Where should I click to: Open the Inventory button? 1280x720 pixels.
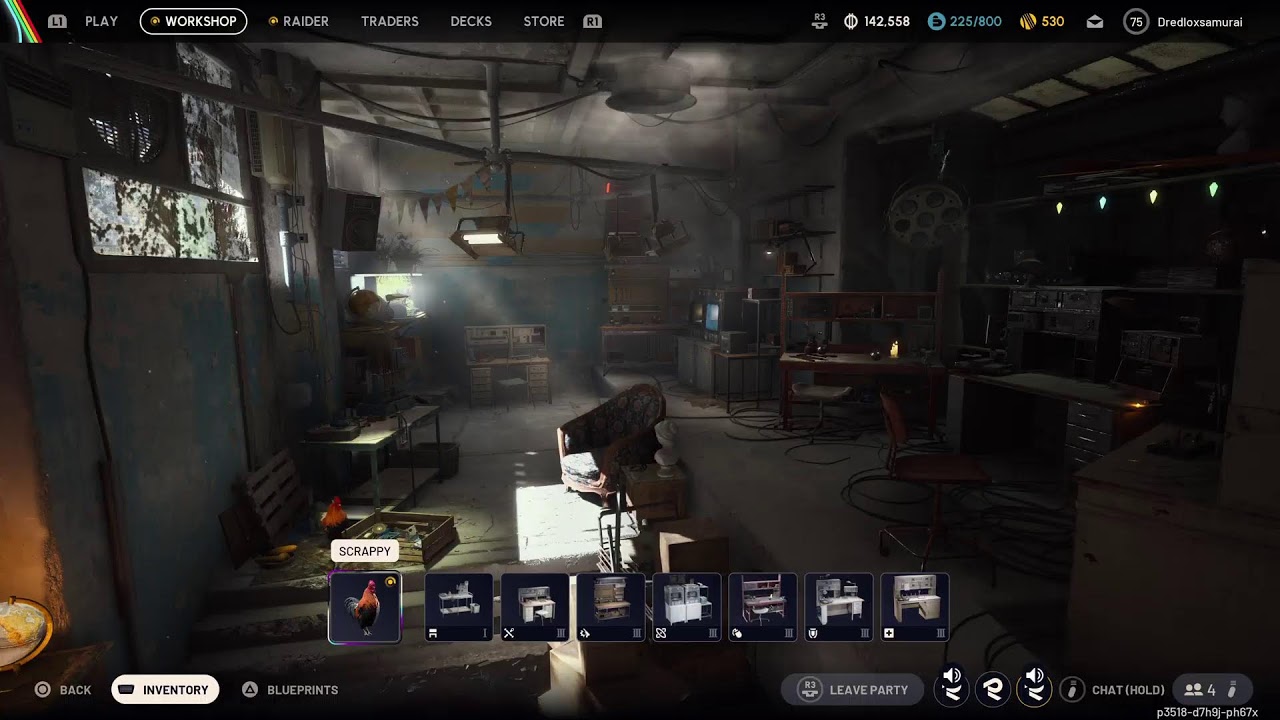click(x=165, y=690)
